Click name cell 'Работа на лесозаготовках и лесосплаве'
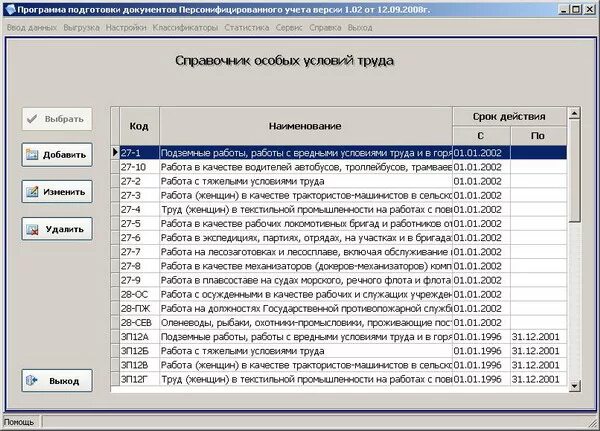Image resolution: width=600 pixels, height=431 pixels. pyautogui.click(x=306, y=252)
